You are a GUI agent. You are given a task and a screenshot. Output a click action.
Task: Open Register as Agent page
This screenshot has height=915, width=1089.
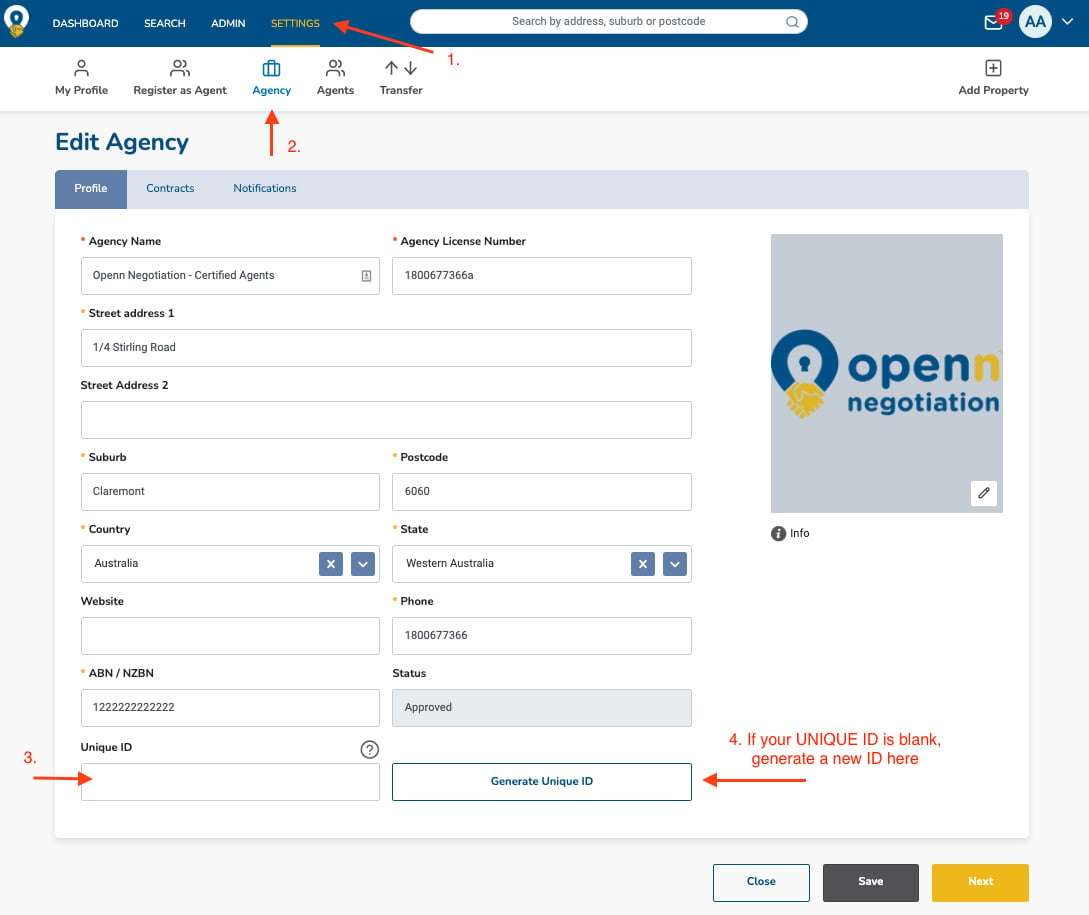point(180,78)
